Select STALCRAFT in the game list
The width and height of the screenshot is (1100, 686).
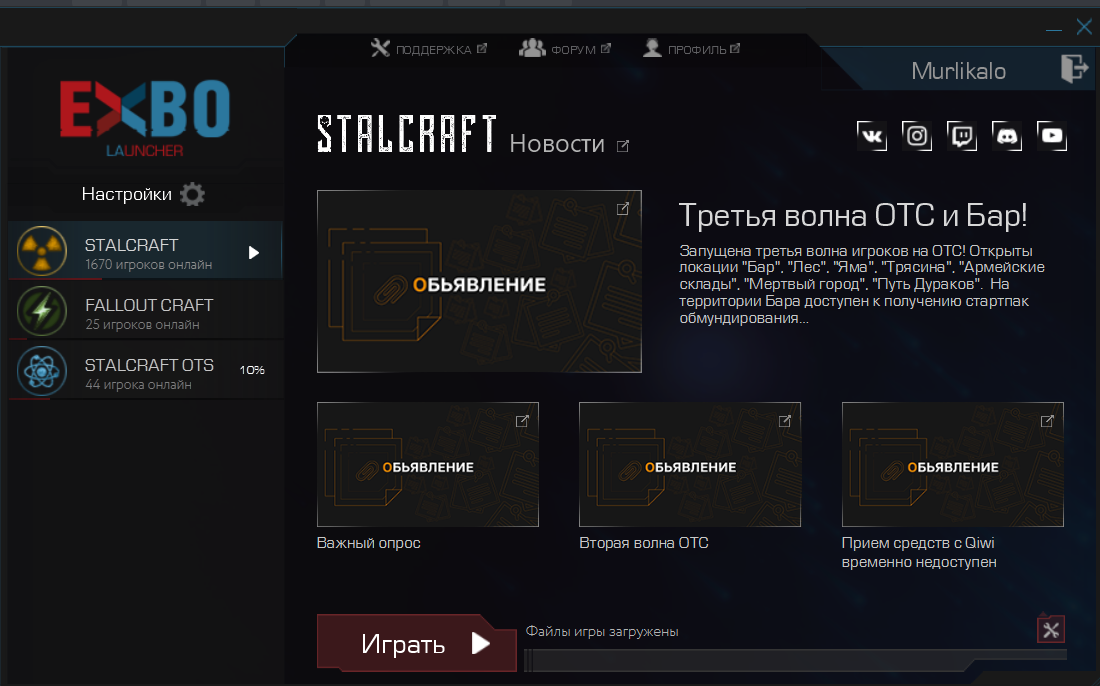pyautogui.click(x=145, y=250)
